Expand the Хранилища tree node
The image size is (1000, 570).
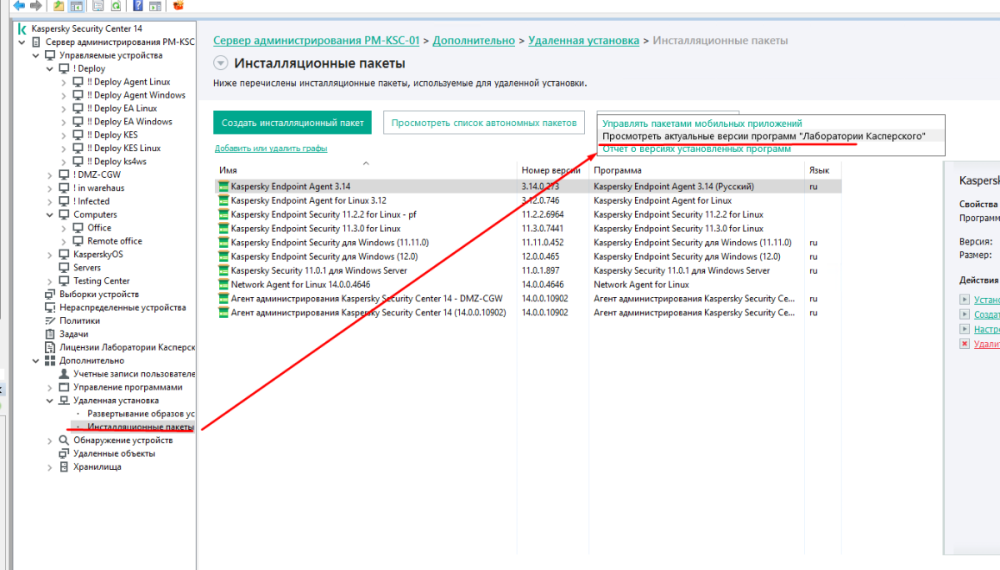[x=51, y=467]
